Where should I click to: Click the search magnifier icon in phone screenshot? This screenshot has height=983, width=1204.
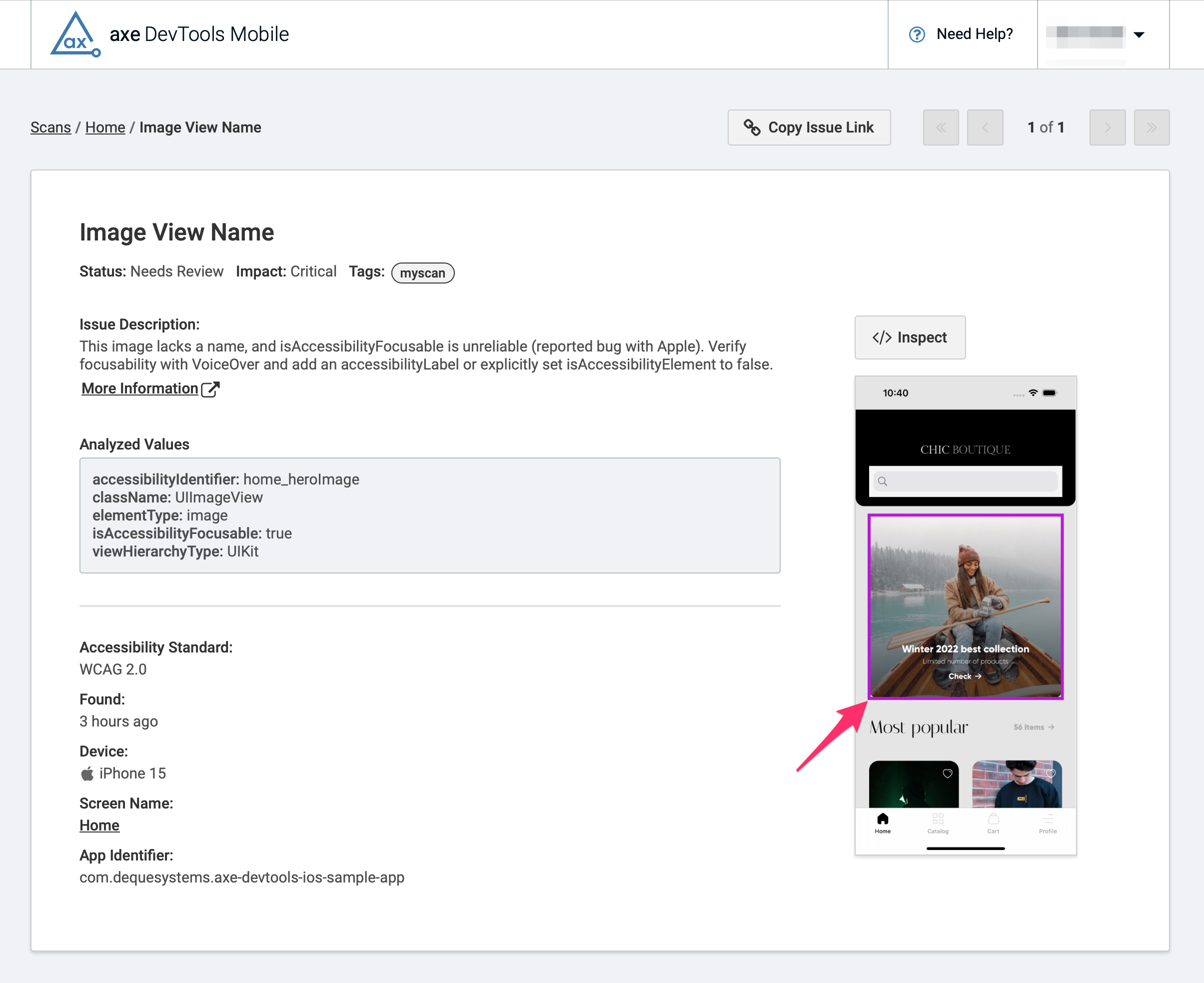click(x=883, y=481)
